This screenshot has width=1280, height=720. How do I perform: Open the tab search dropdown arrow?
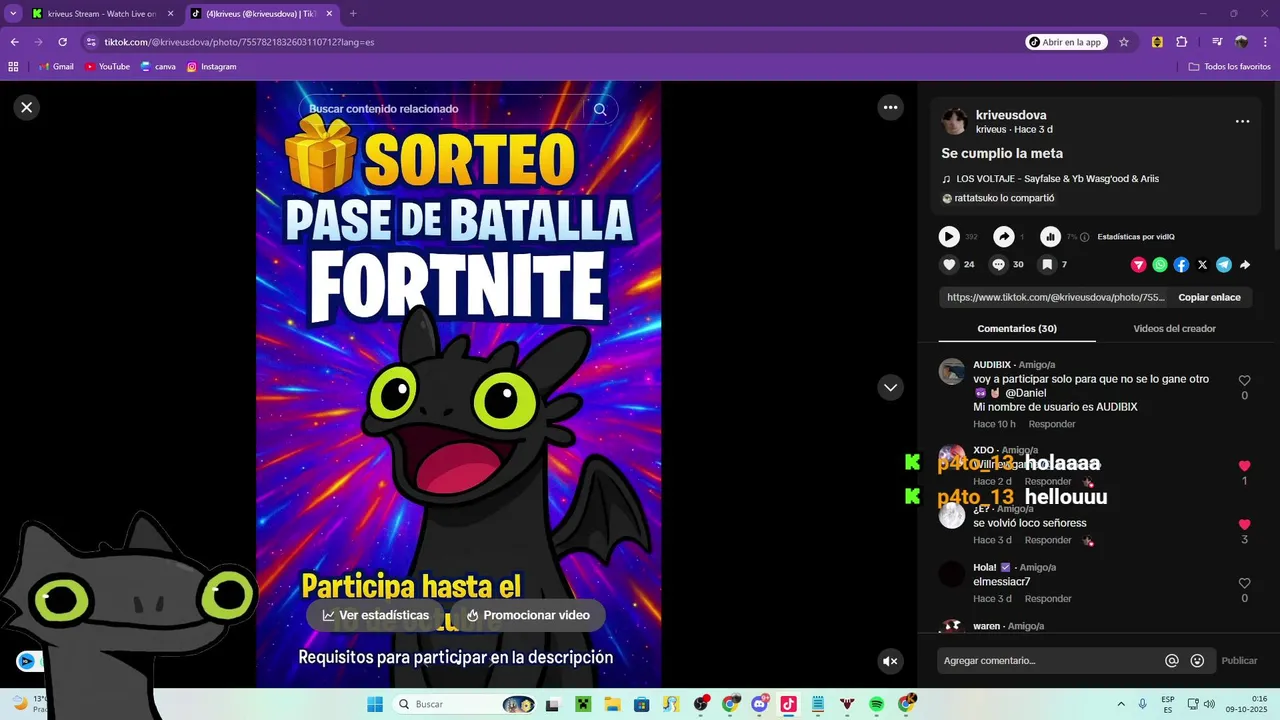pyautogui.click(x=13, y=14)
